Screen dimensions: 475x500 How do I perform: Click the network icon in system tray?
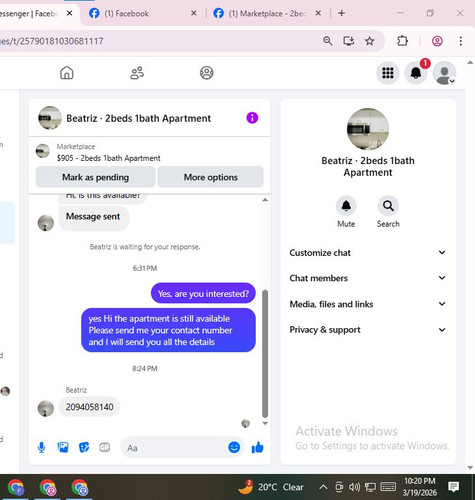click(x=370, y=487)
